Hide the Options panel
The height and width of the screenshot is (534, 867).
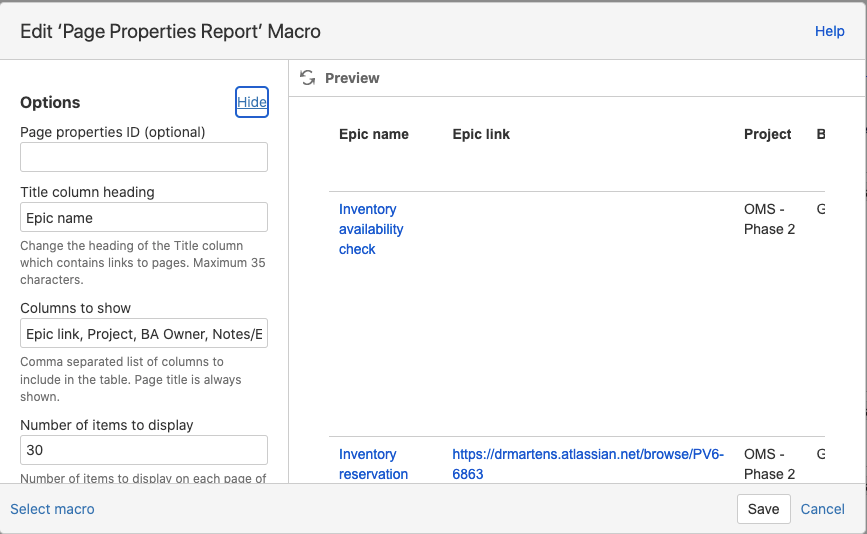tap(252, 102)
